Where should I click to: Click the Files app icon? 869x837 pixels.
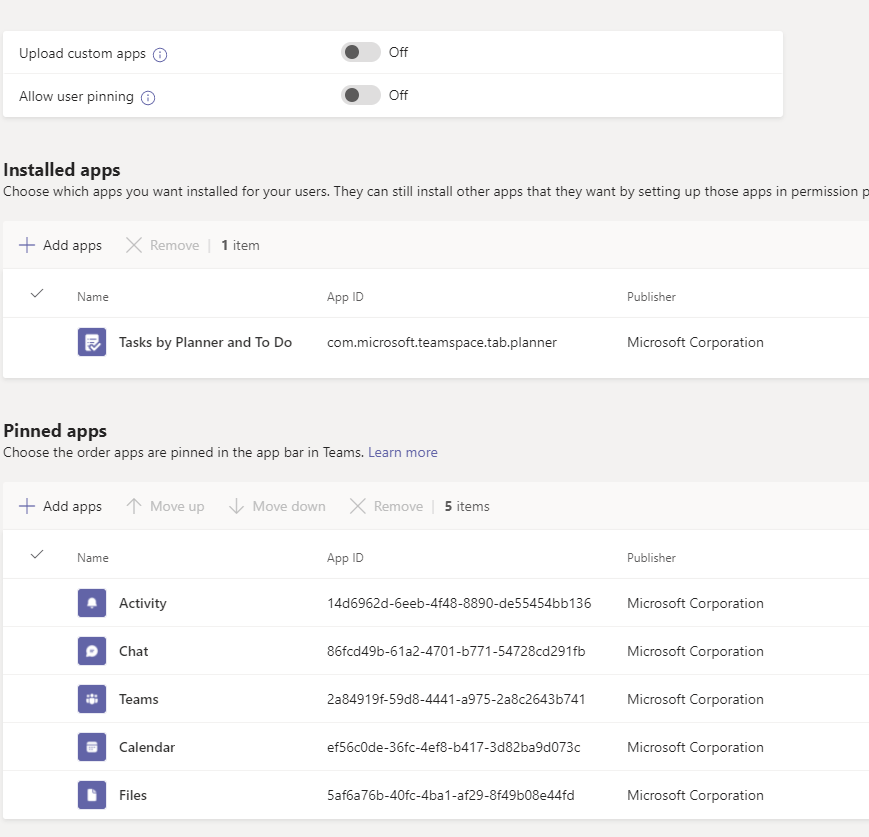[91, 795]
